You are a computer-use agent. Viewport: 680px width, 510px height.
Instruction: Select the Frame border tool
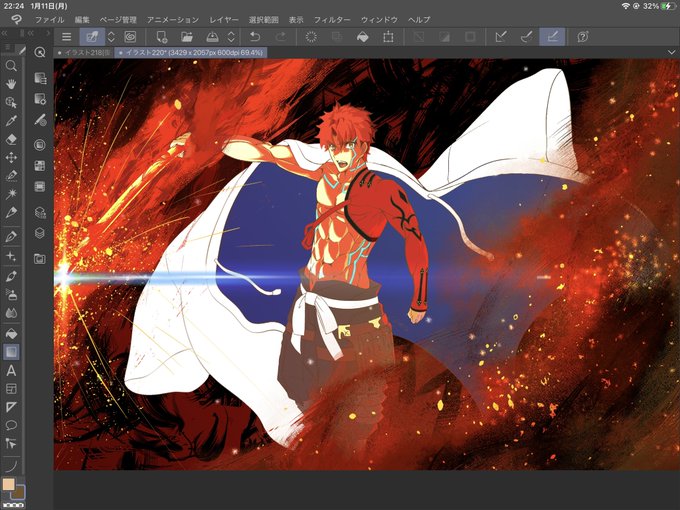pyautogui.click(x=11, y=389)
